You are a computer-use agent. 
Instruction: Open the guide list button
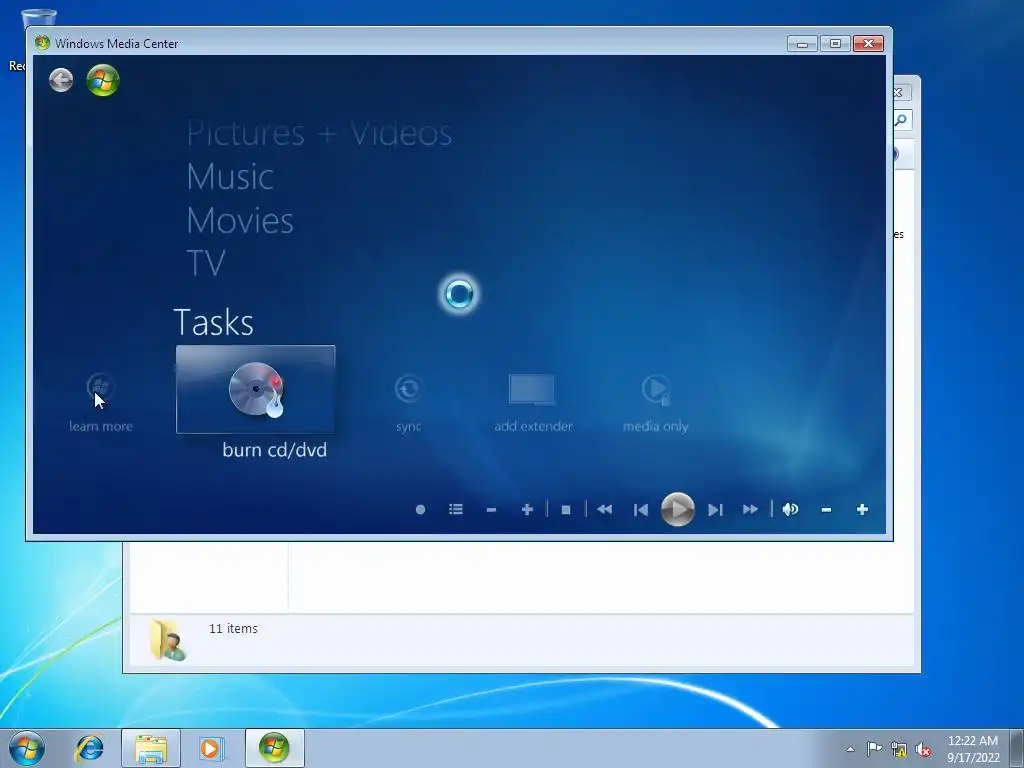pos(456,509)
